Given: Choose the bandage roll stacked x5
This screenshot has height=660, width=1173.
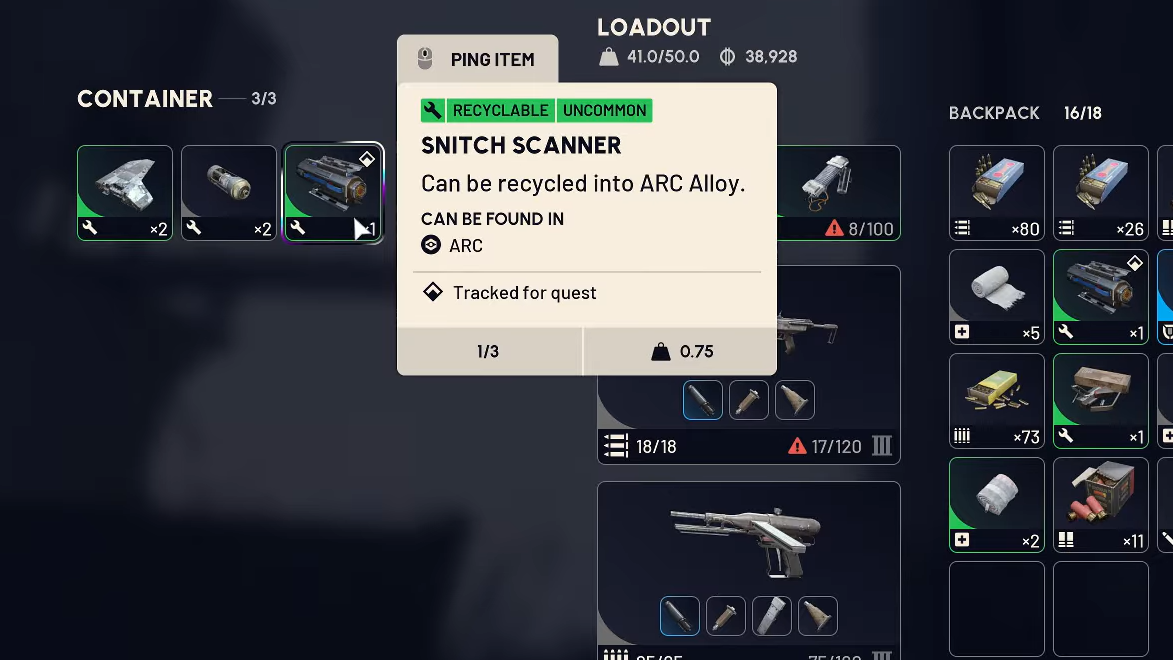Looking at the screenshot, I should (x=996, y=296).
